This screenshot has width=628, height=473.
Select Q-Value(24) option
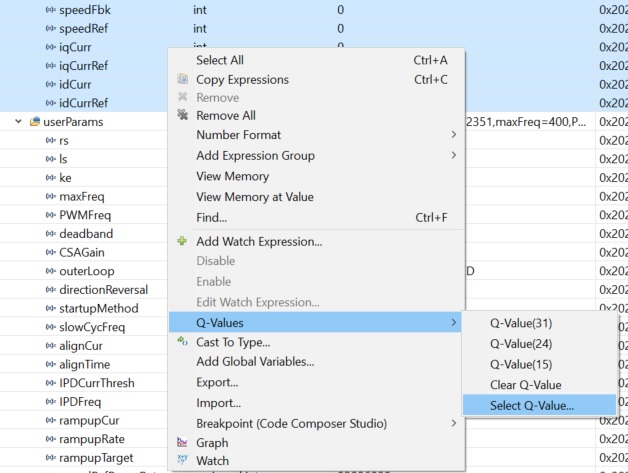pos(521,344)
